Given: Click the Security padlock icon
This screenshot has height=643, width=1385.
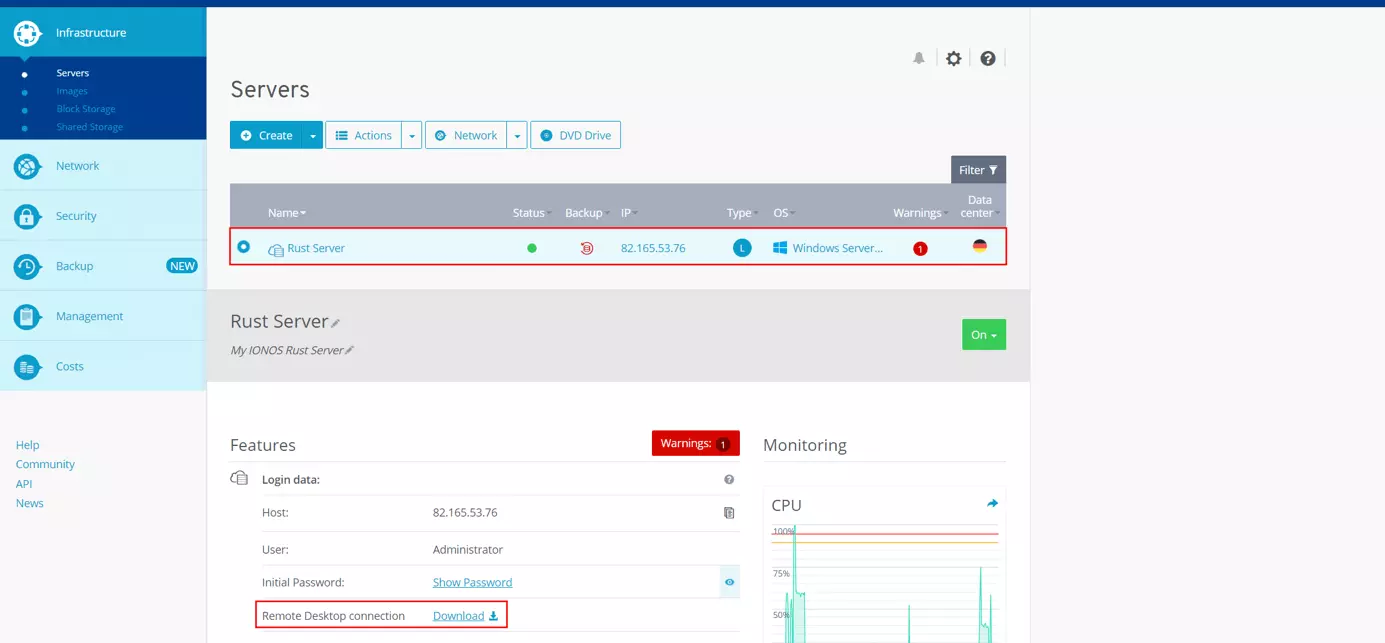Looking at the screenshot, I should coord(27,216).
